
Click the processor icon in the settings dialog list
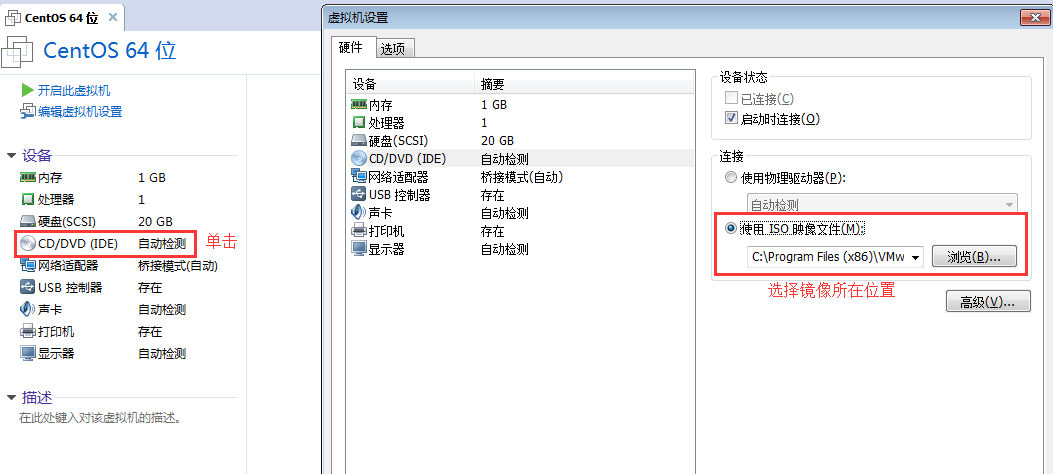click(x=359, y=123)
